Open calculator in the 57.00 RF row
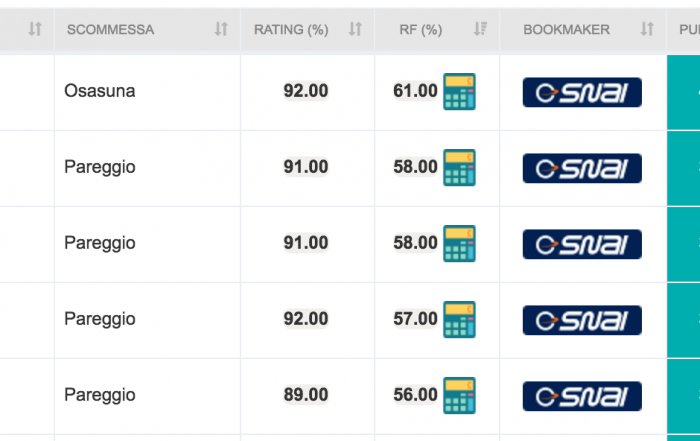The width and height of the screenshot is (700, 441). click(x=459, y=320)
